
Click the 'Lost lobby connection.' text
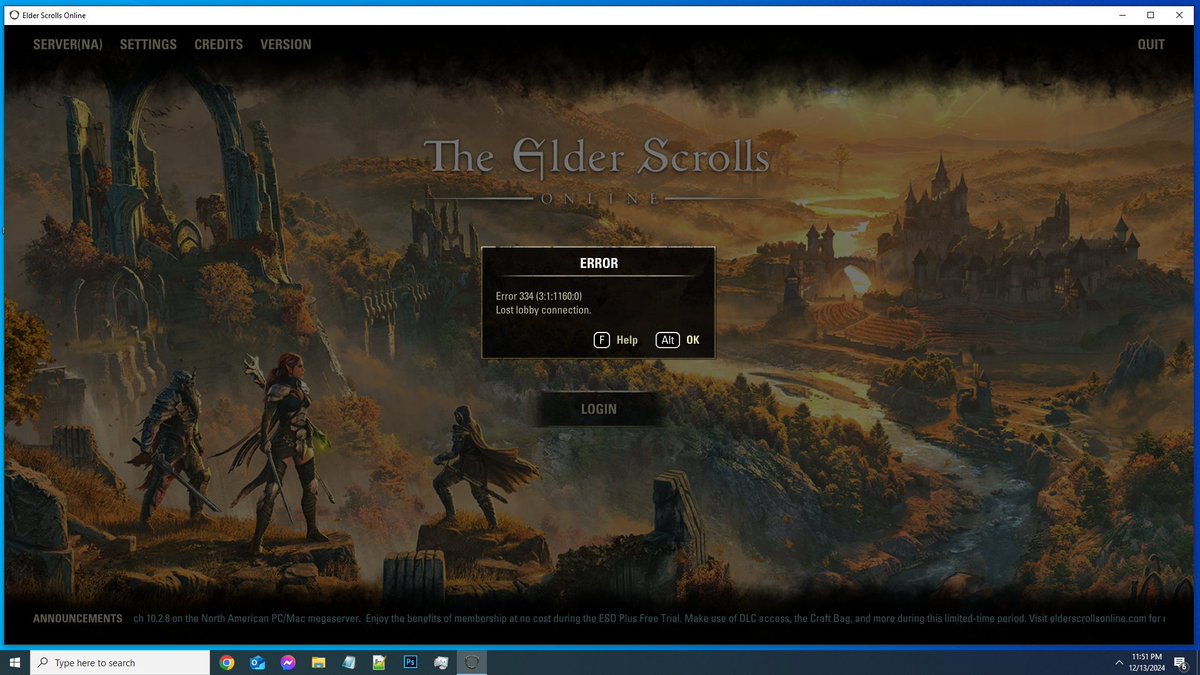[x=543, y=310]
